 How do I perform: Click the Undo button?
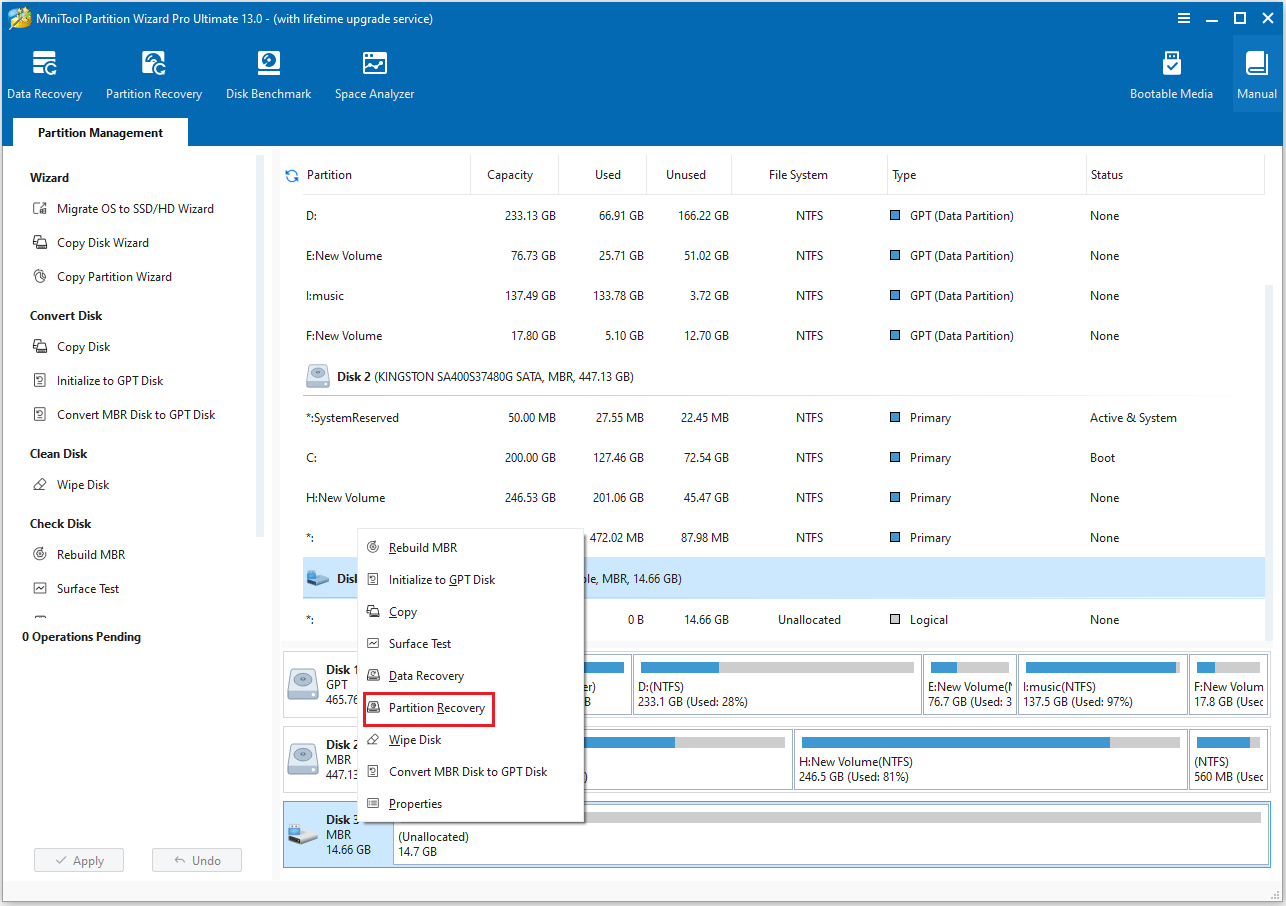pyautogui.click(x=197, y=861)
